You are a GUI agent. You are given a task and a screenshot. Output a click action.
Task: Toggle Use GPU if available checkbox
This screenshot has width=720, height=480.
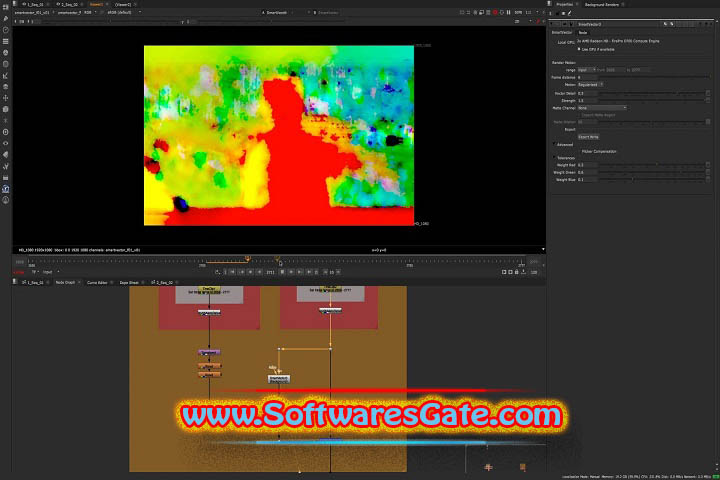coord(579,49)
